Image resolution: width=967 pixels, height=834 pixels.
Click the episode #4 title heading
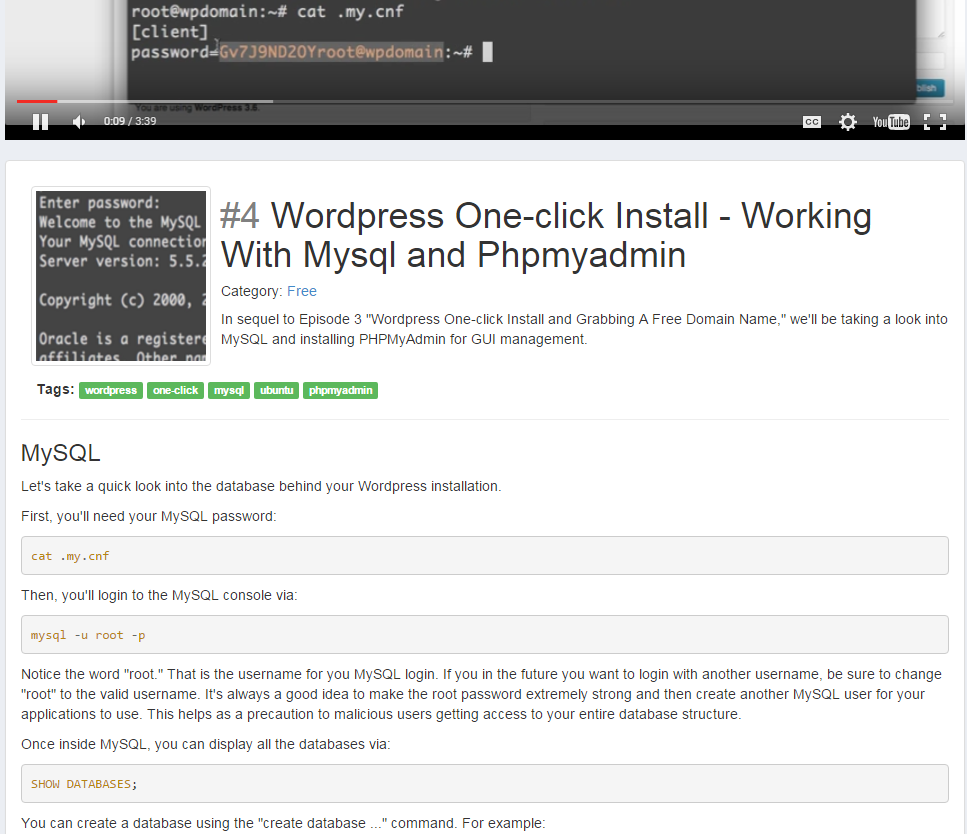click(546, 235)
